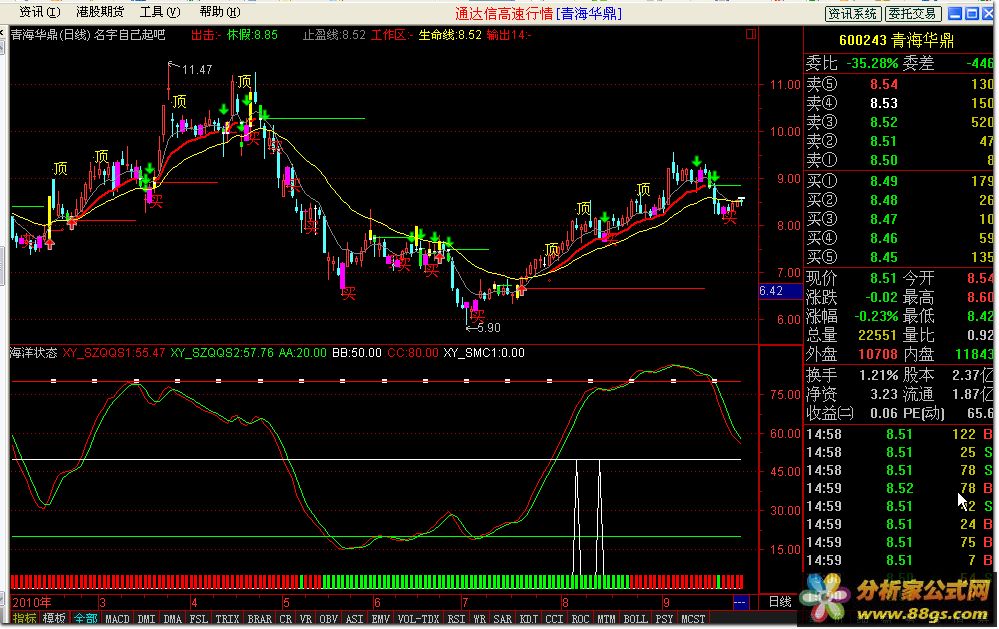The image size is (999, 629).
Task: Open the 港股期货 menu
Action: pyautogui.click(x=99, y=11)
